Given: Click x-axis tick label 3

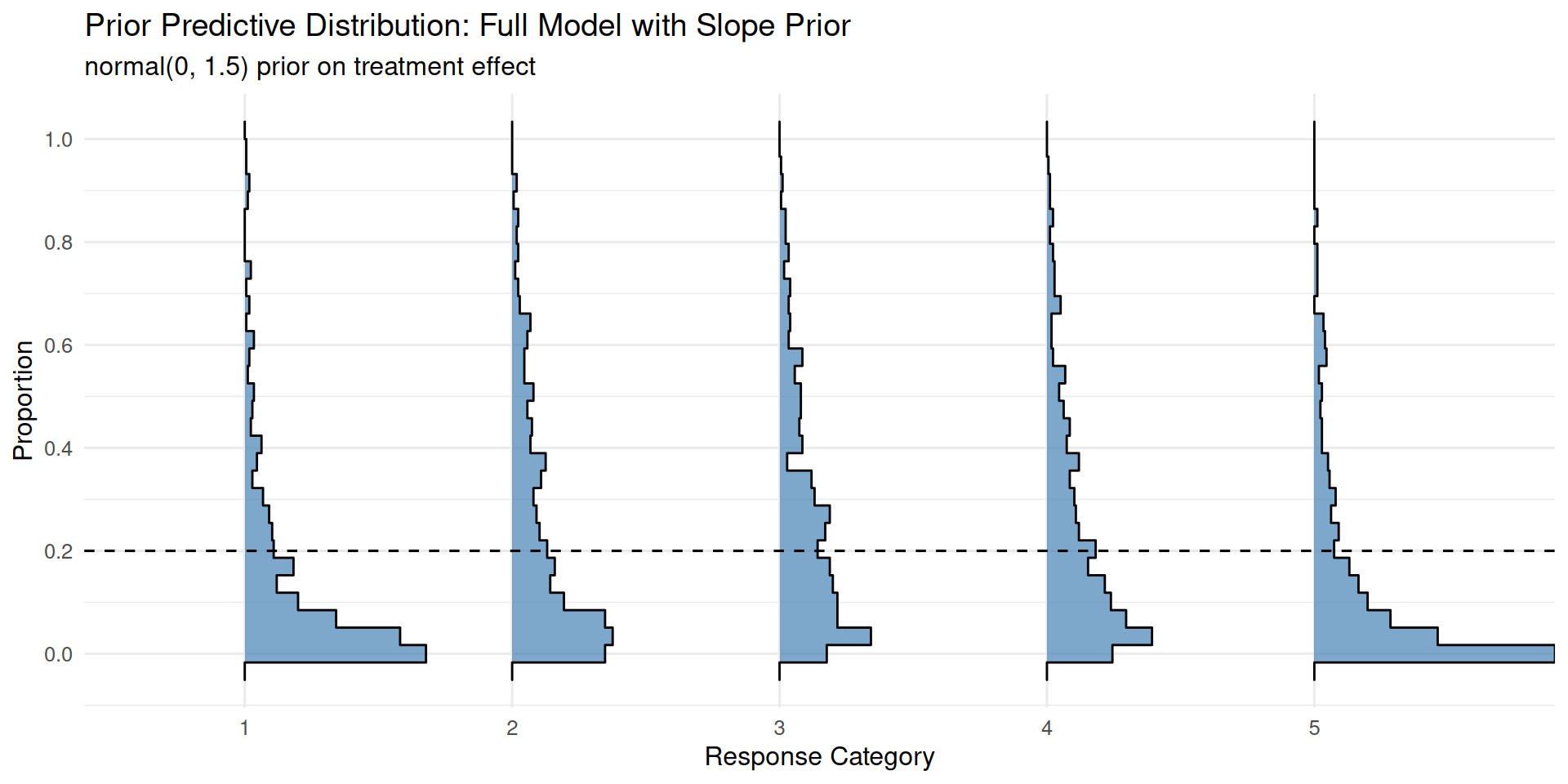Looking at the screenshot, I should click(779, 728).
